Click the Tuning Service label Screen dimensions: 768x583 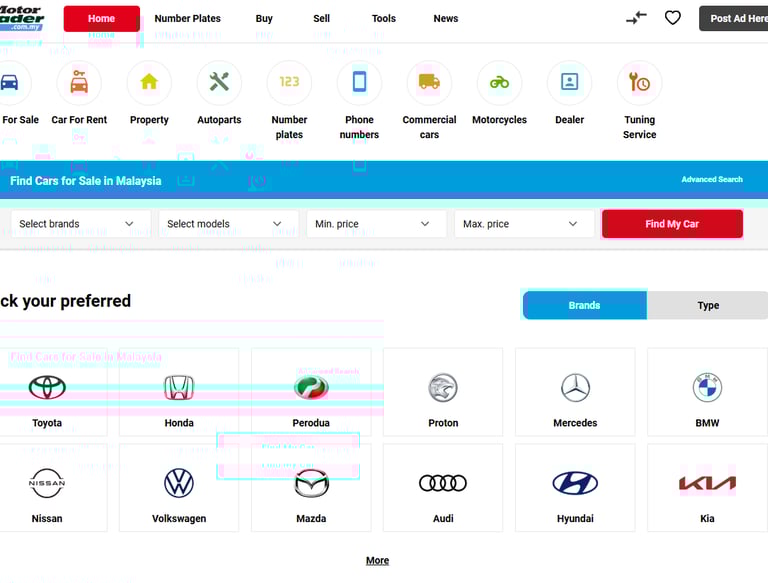[639, 127]
